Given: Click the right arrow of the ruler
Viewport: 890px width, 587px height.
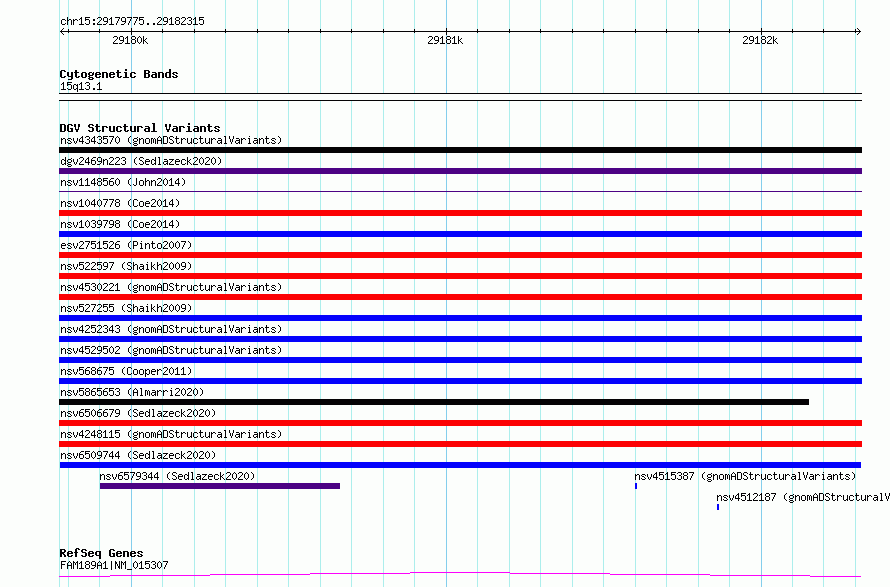Looking at the screenshot, I should (x=859, y=31).
